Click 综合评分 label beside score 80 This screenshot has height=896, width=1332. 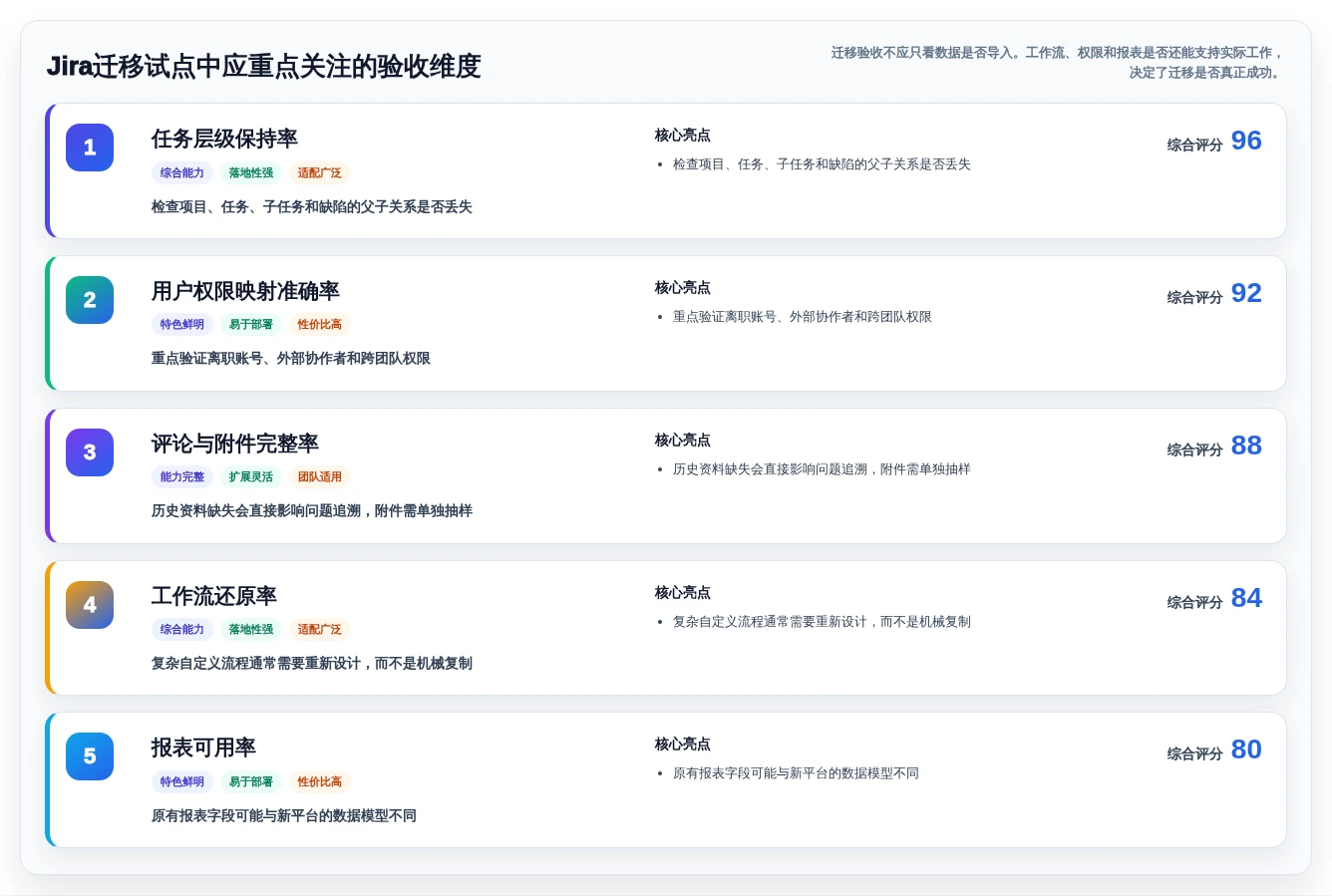(x=1194, y=753)
